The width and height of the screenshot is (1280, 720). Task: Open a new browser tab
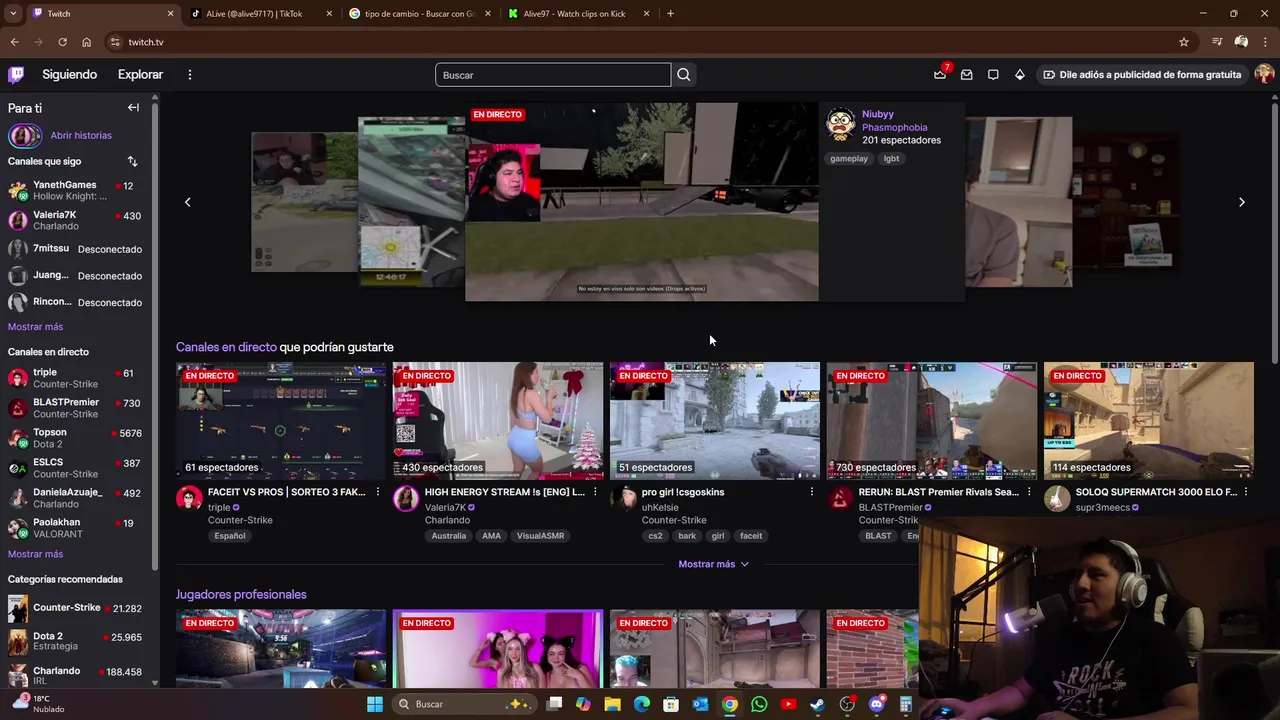pos(670,13)
